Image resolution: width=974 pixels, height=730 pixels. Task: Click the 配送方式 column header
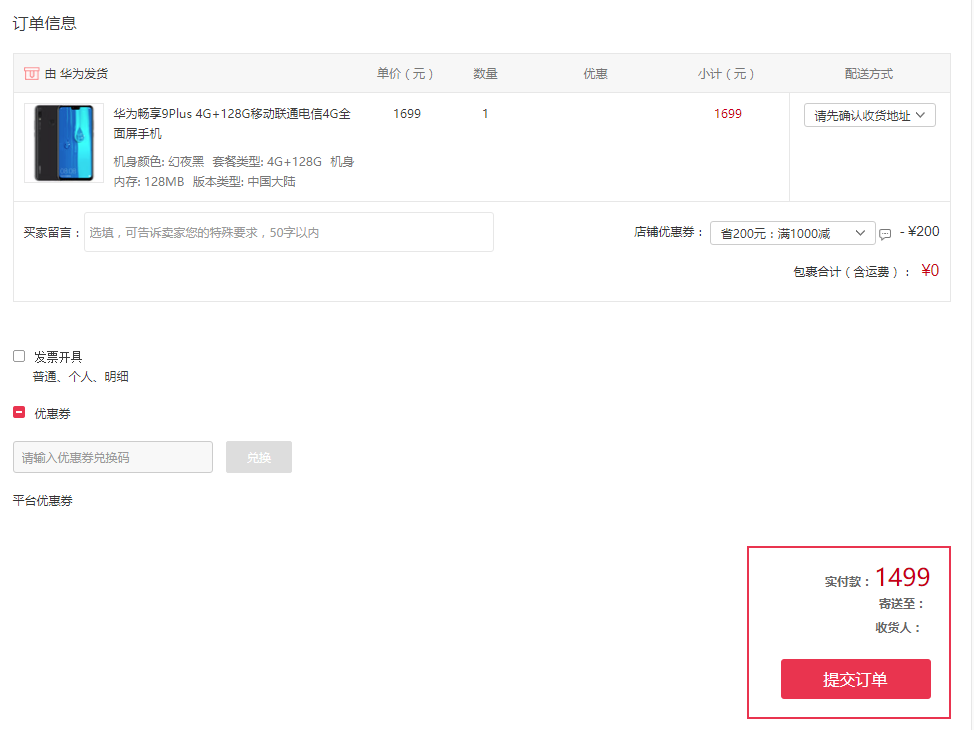pyautogui.click(x=869, y=74)
